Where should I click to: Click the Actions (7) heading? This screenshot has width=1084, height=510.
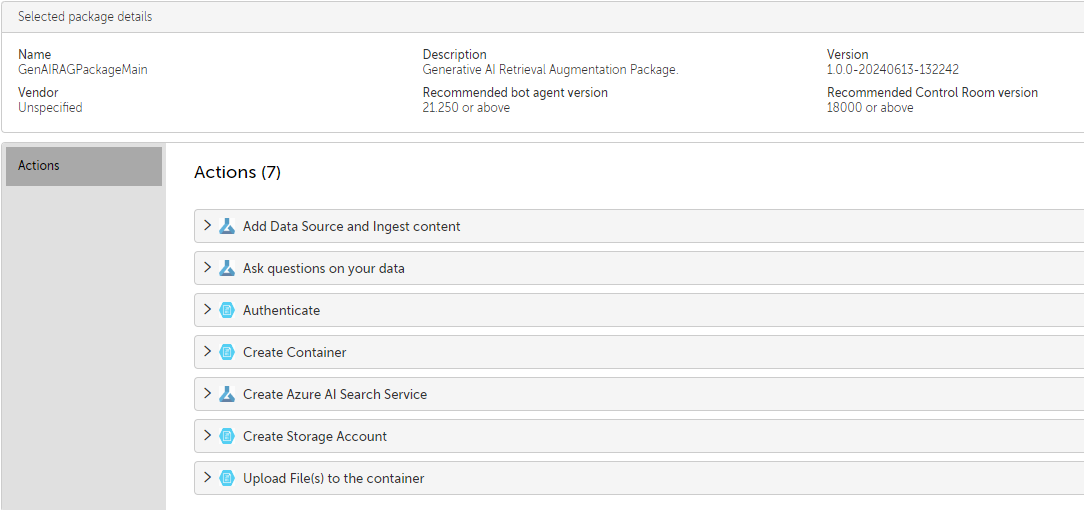(x=237, y=173)
